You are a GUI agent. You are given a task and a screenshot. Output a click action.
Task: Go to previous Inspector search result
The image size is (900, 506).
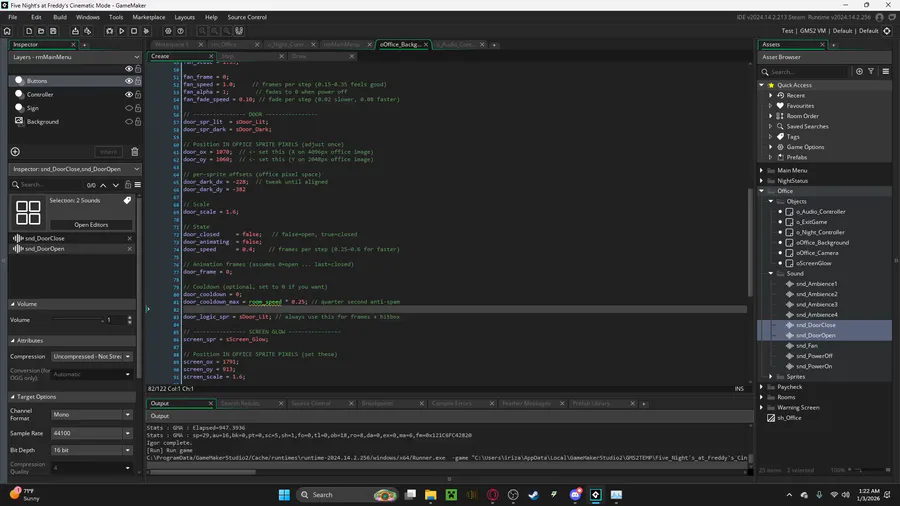click(x=103, y=185)
